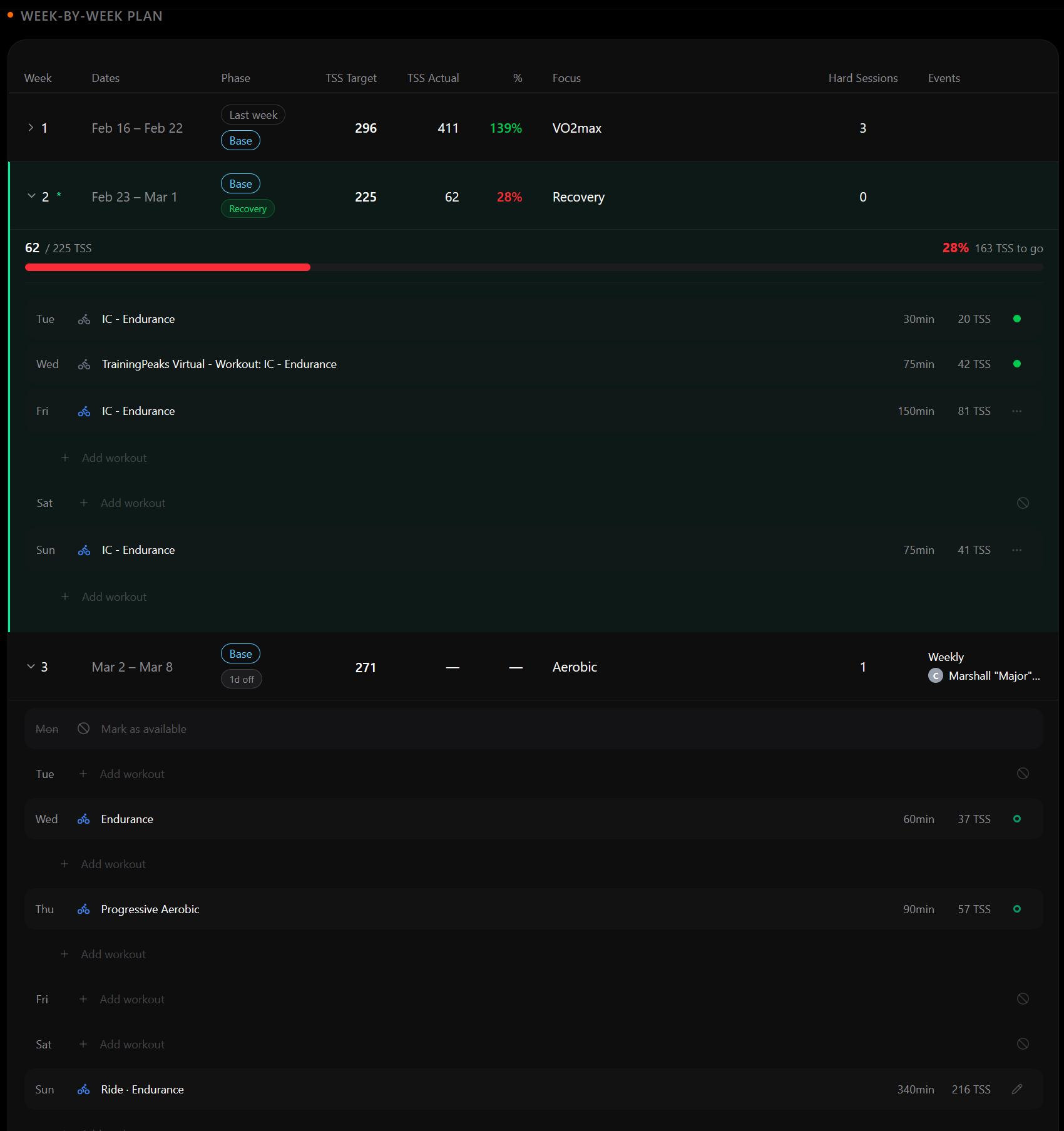The width and height of the screenshot is (1064, 1131).
Task: Expand week 1 row with chevron
Action: pos(31,128)
